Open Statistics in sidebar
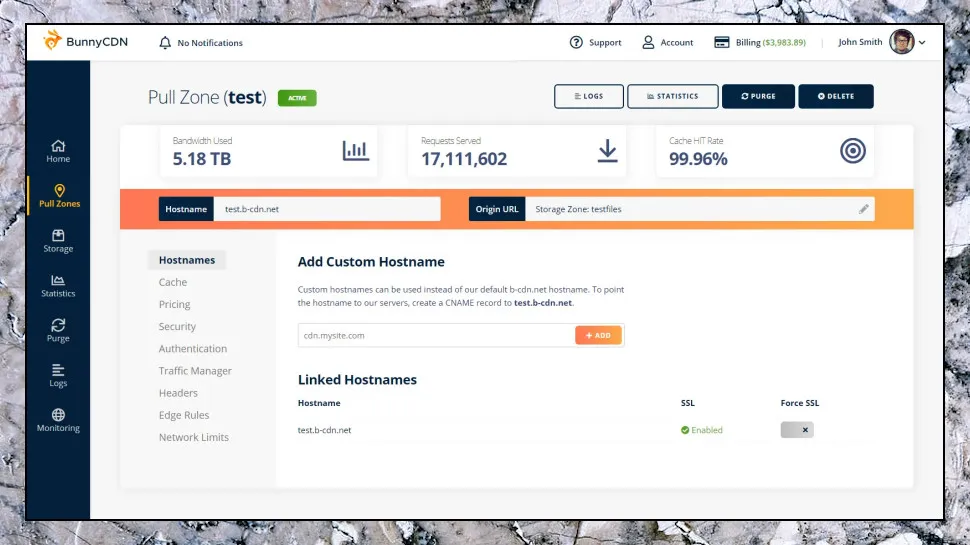Screen dimensions: 970x545 point(58,286)
